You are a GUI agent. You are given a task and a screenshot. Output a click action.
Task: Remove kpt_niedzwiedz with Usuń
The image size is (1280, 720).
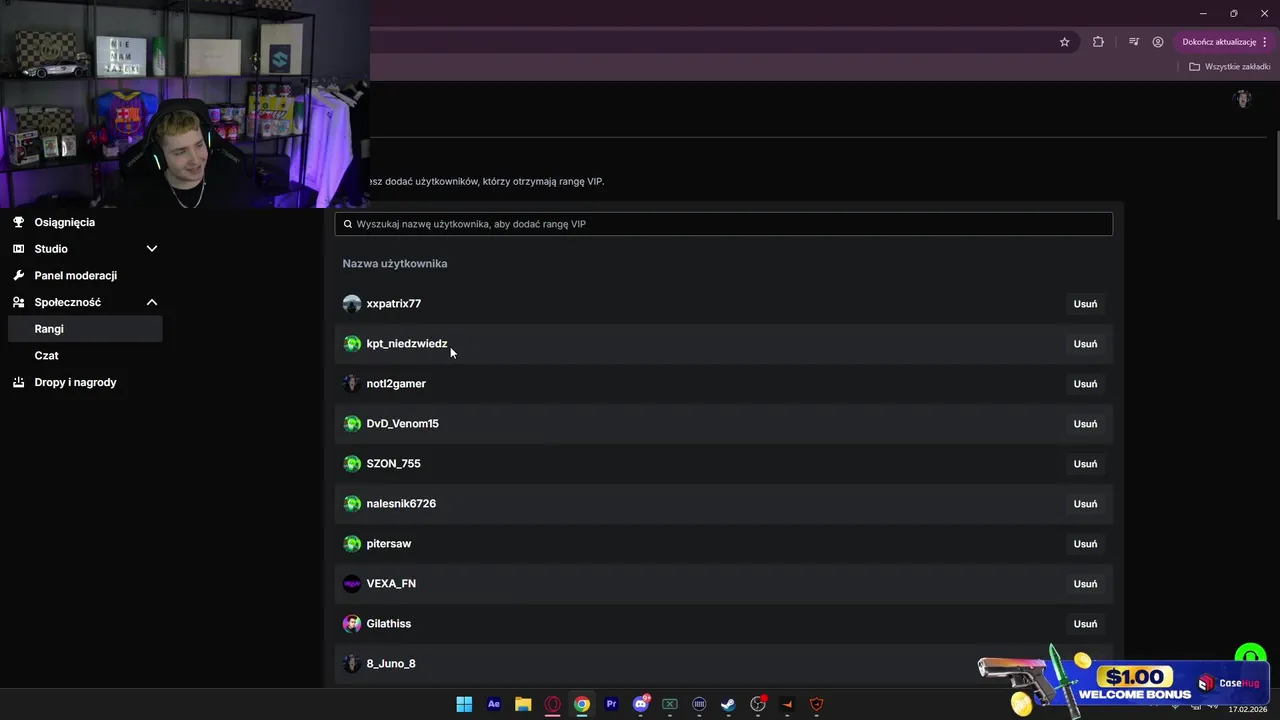(x=1085, y=344)
